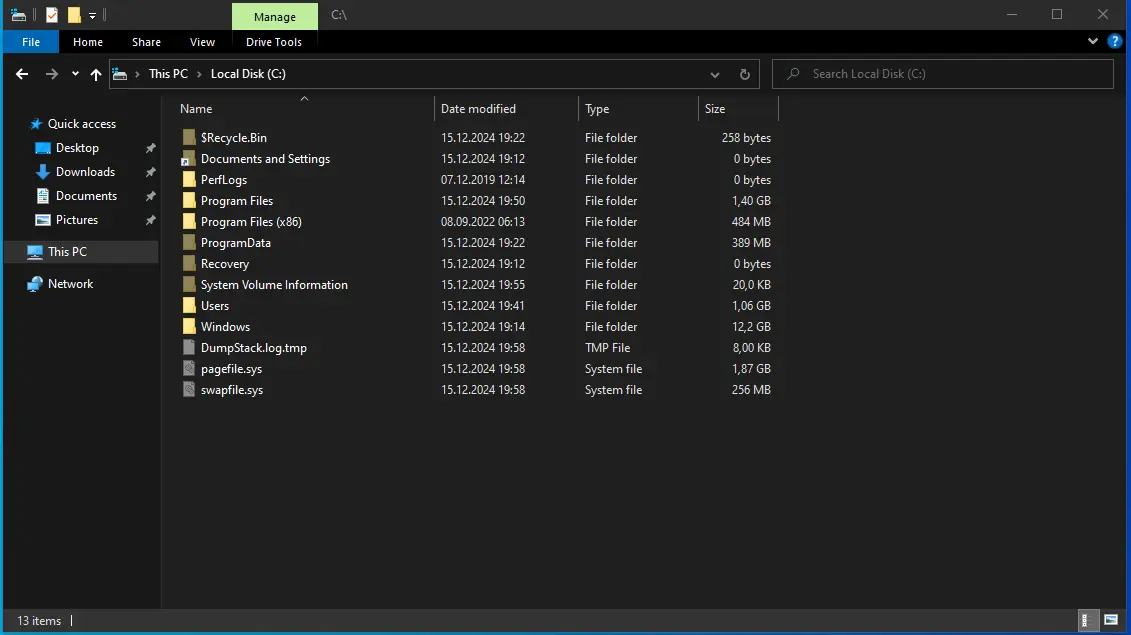Image resolution: width=1131 pixels, height=635 pixels.
Task: Click the PerfLogs date 07.12.2019 12:14
Action: coord(483,180)
